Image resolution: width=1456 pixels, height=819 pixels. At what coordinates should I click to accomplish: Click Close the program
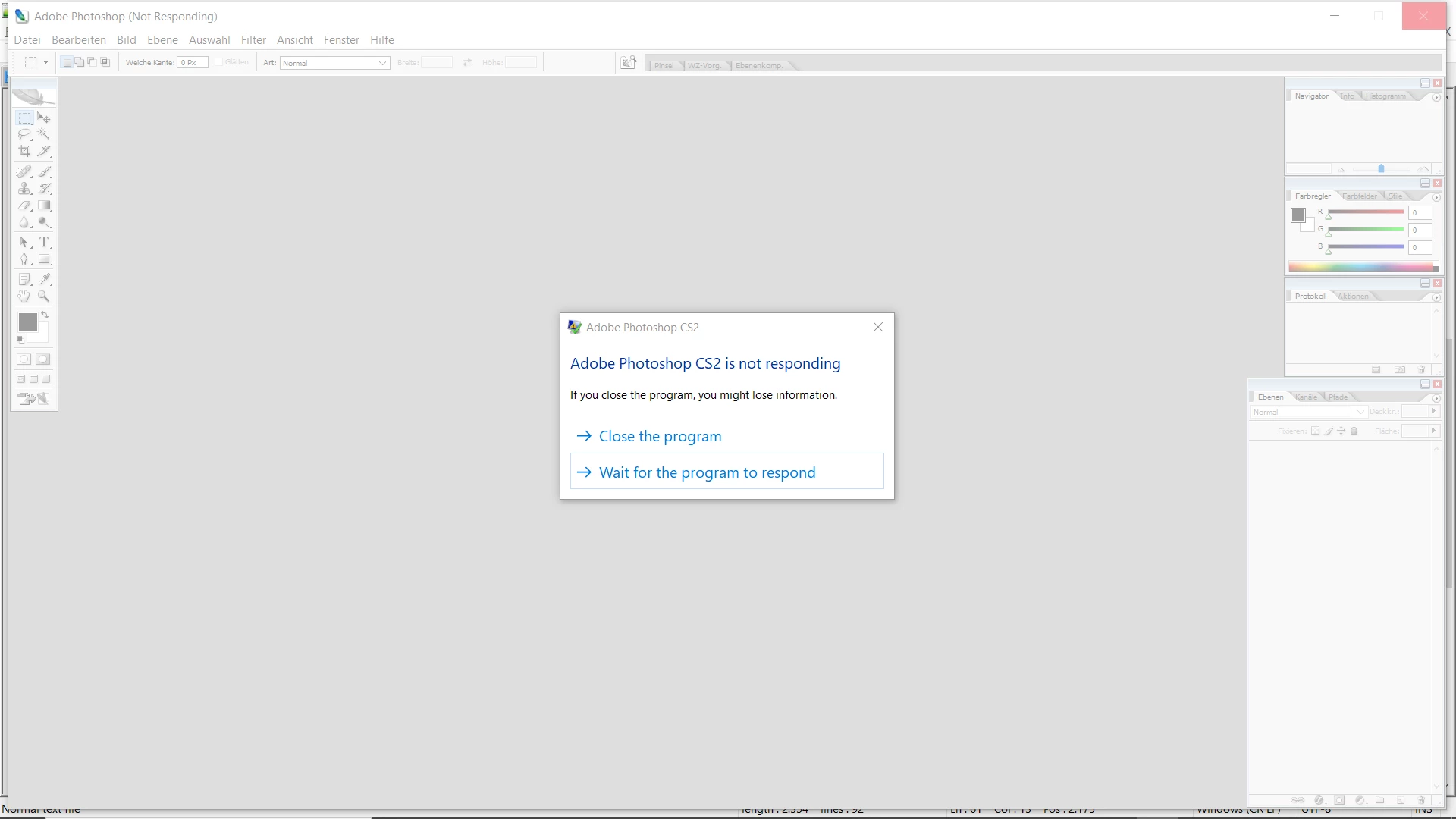click(x=660, y=436)
